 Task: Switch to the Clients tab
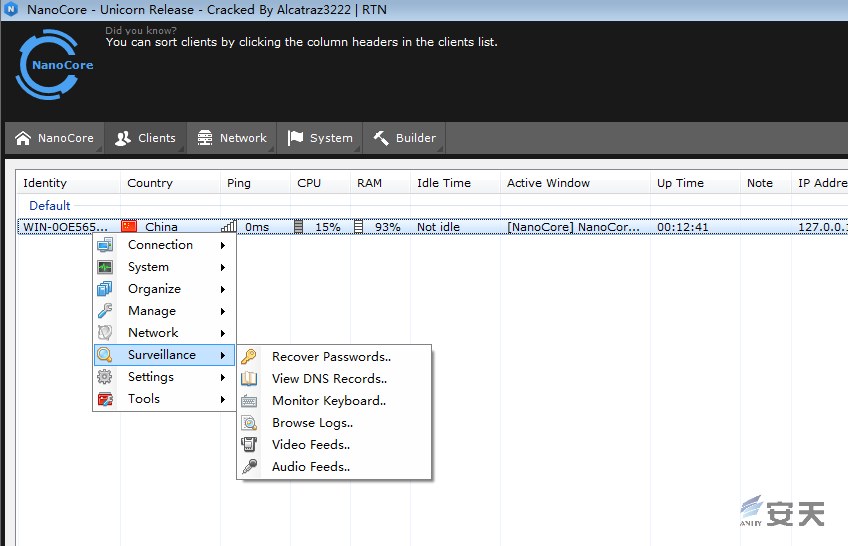[x=145, y=138]
